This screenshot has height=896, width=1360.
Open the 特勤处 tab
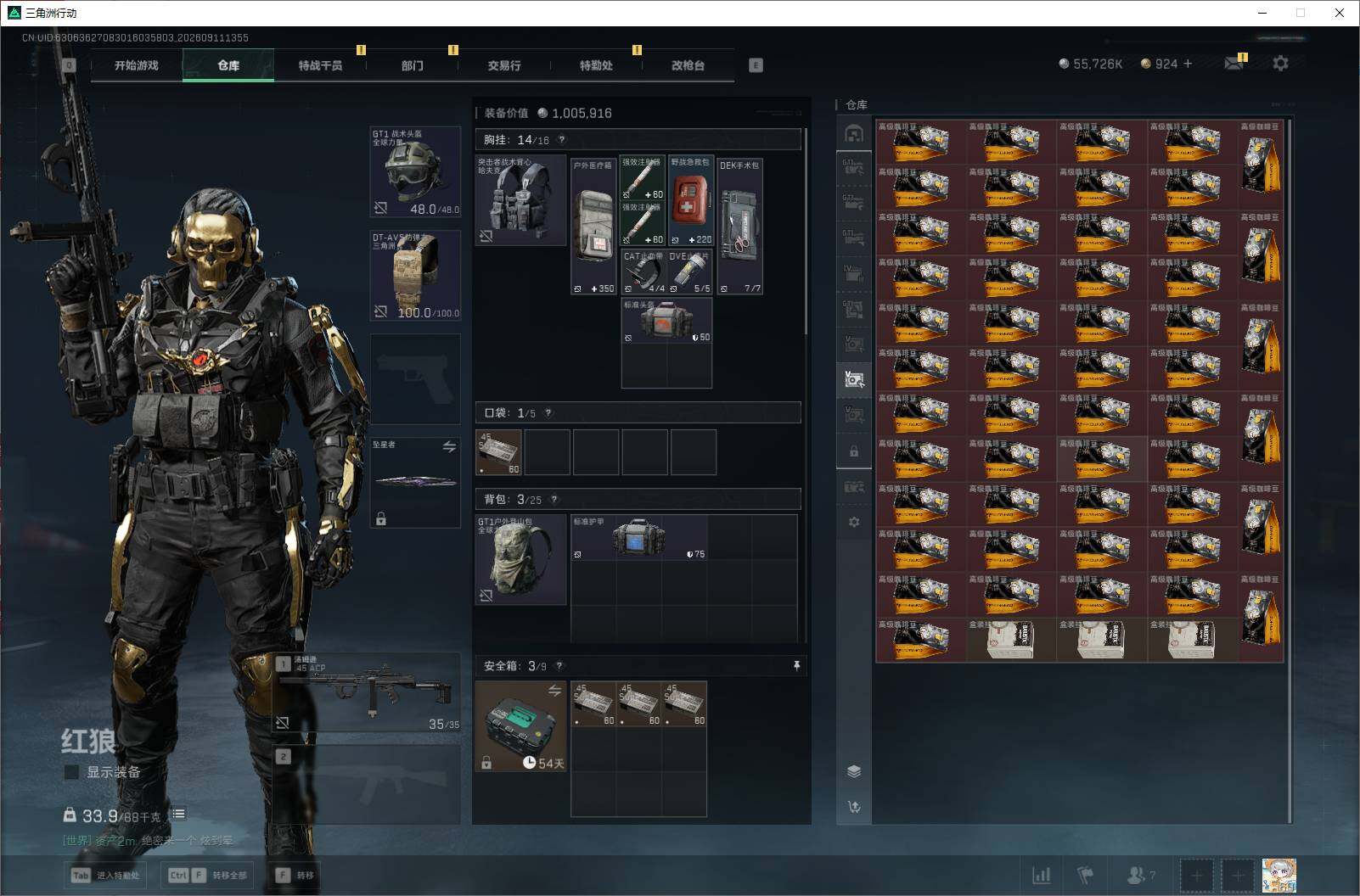(596, 65)
